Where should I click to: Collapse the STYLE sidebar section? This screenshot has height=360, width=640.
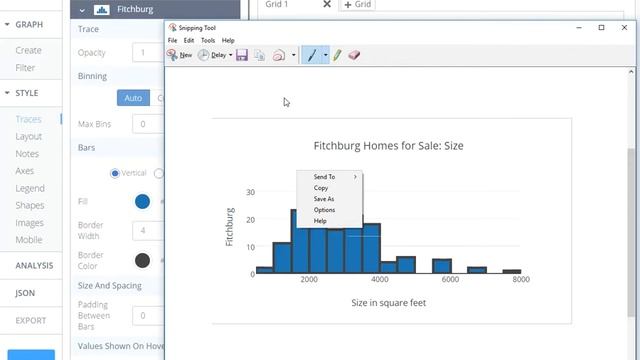click(7, 93)
